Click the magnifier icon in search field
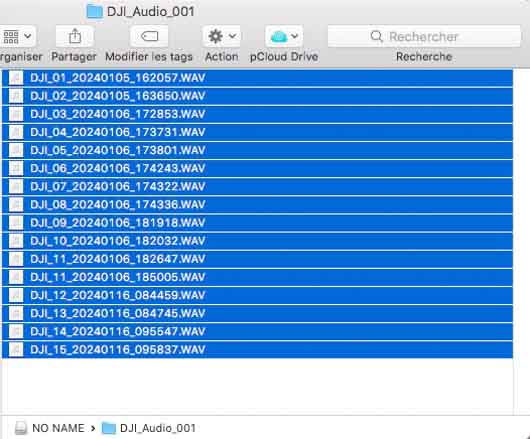530x439 pixels. pyautogui.click(x=376, y=36)
